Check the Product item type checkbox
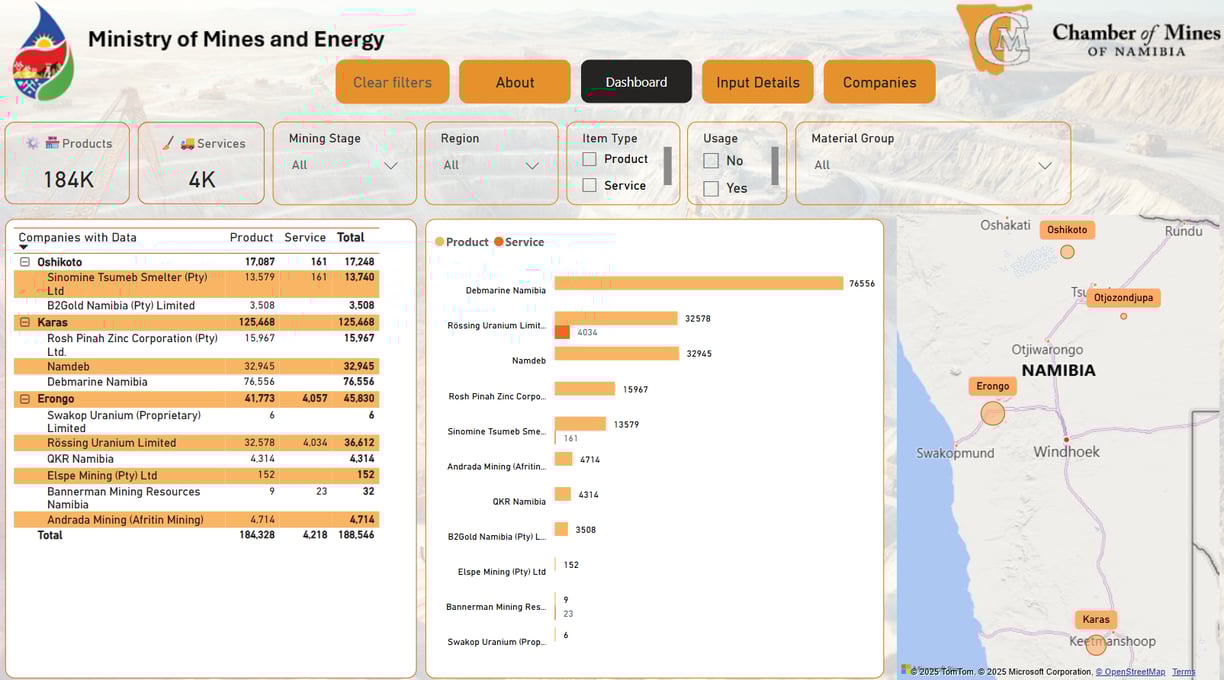 pyautogui.click(x=590, y=159)
